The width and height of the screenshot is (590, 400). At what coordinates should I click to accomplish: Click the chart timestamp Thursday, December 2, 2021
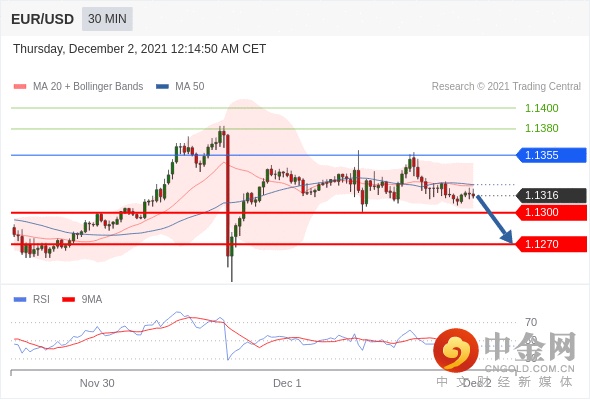click(140, 49)
